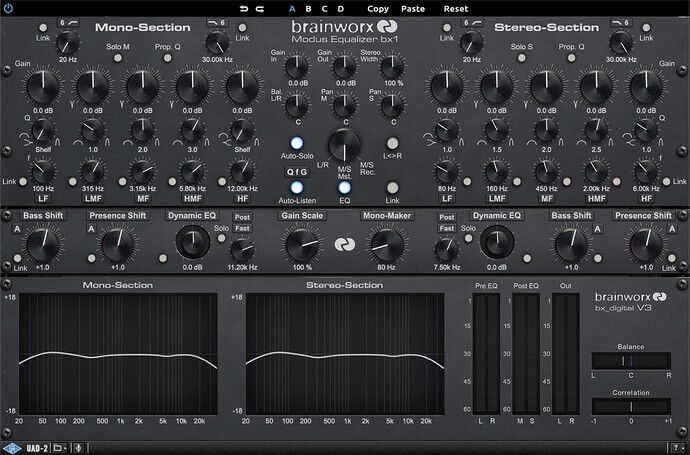
Task: Click the Stereo-Section low-pass 6 dB slope button
Action: 621,23
